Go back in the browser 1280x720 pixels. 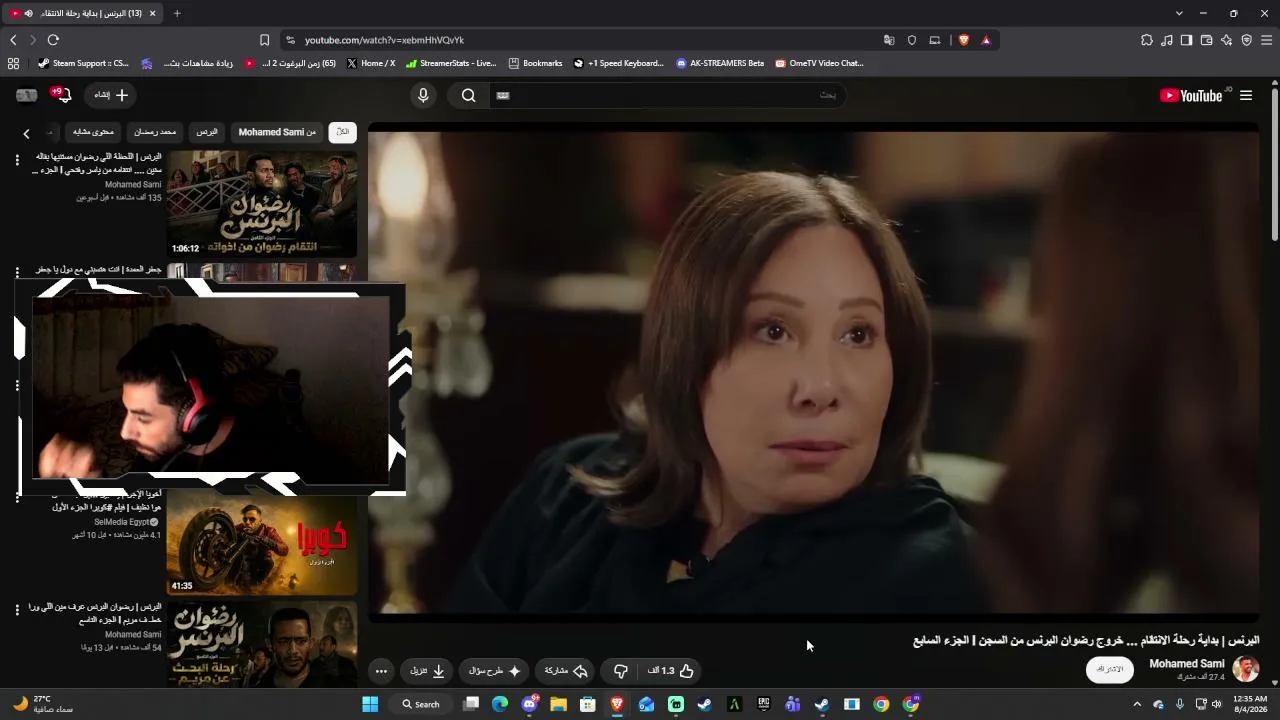pos(13,40)
